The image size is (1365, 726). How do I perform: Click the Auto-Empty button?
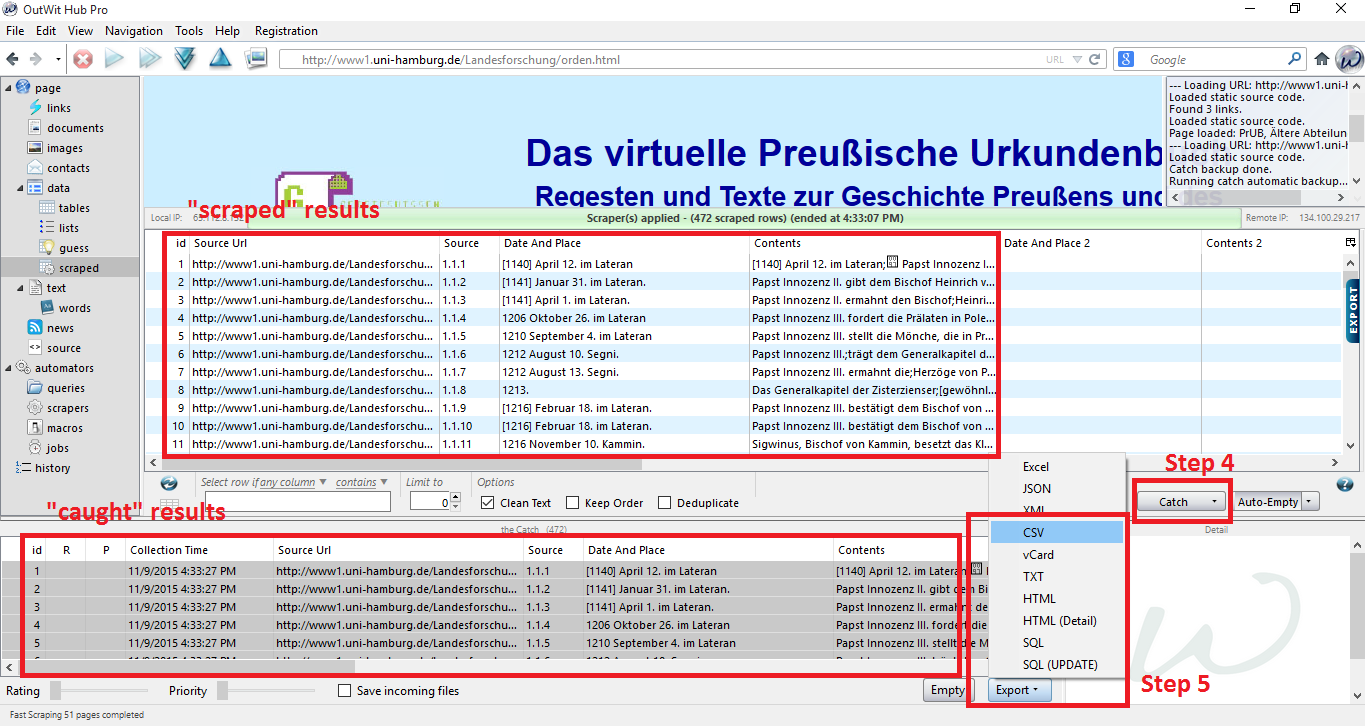1268,502
